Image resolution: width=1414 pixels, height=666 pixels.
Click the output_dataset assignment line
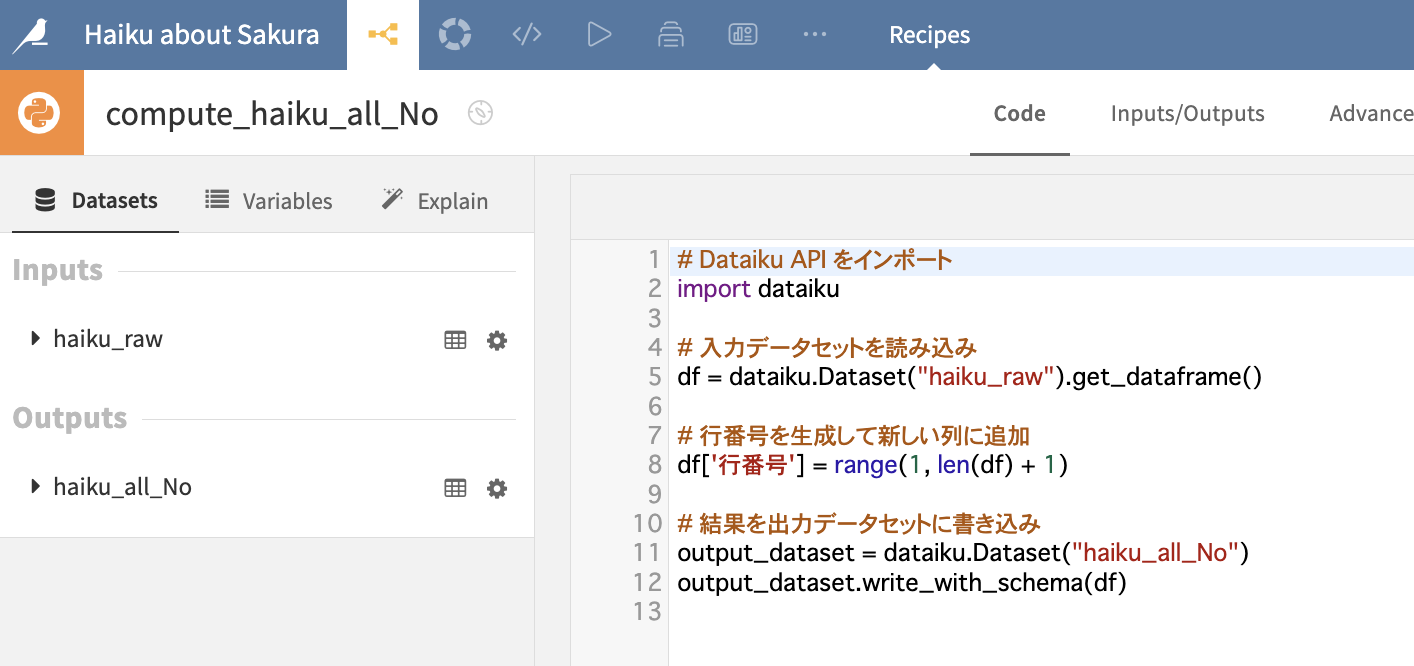click(963, 553)
